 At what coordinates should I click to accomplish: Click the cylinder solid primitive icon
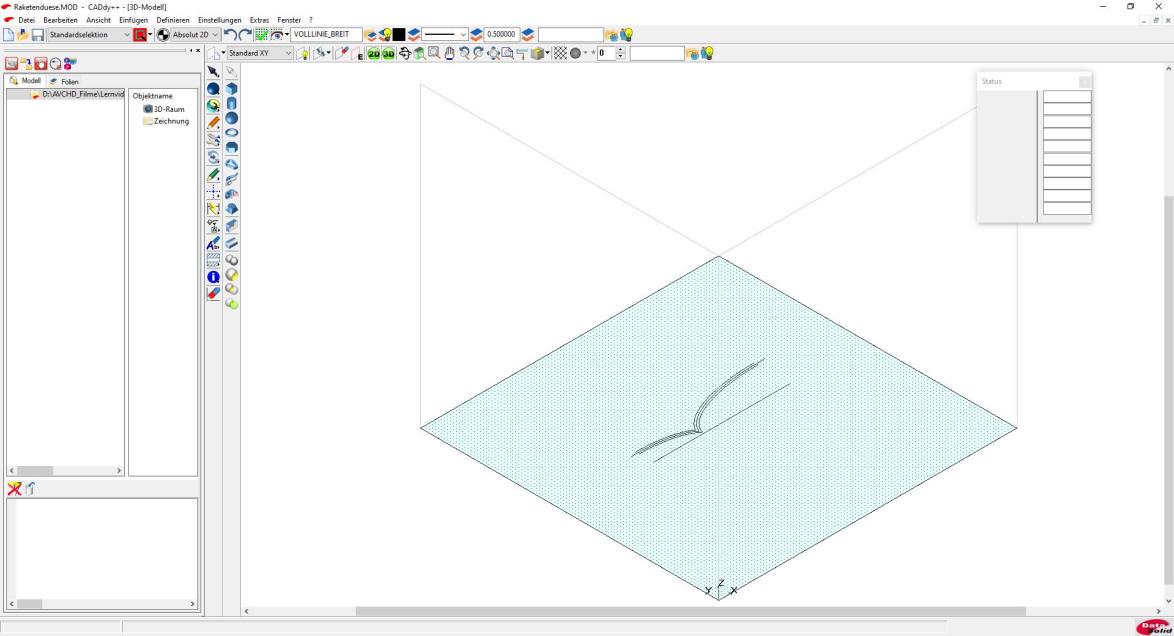point(231,103)
